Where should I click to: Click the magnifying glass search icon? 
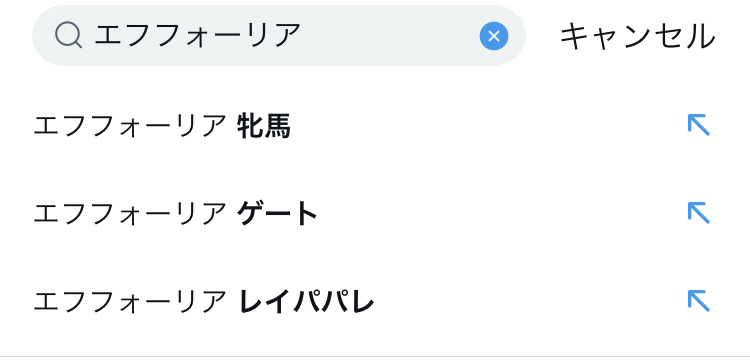point(68,36)
